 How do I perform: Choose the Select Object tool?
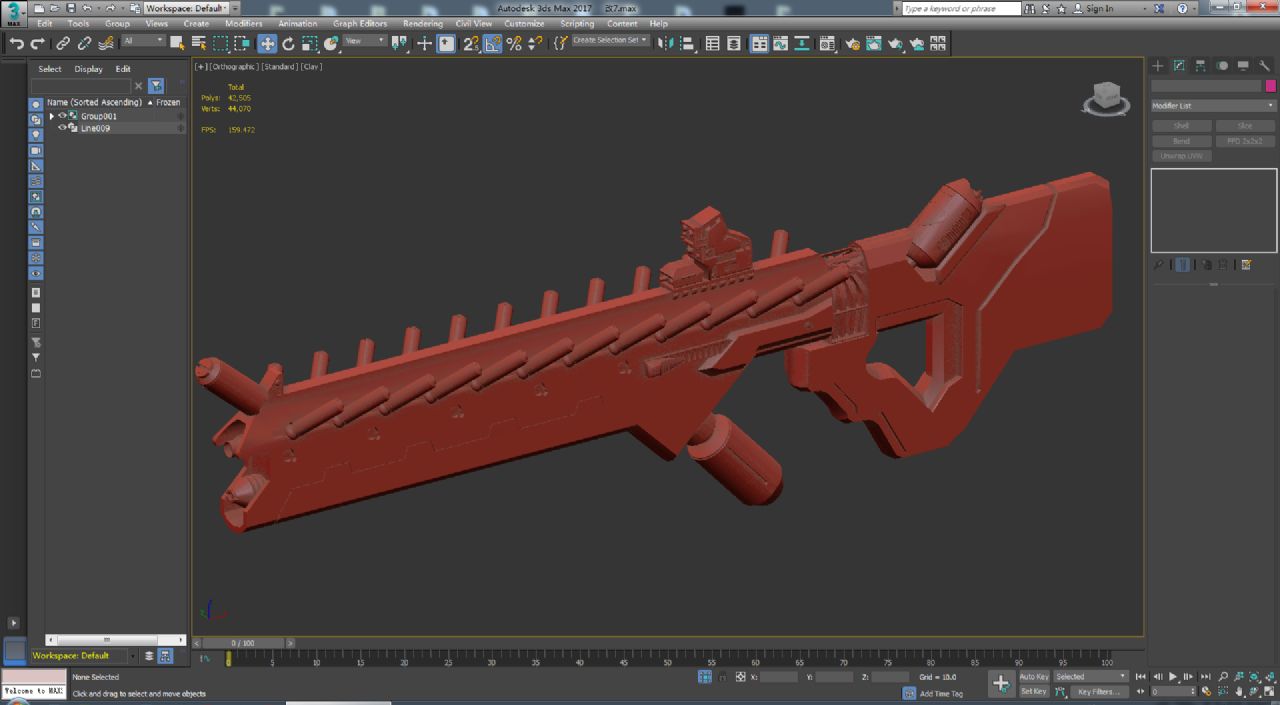pyautogui.click(x=177, y=43)
